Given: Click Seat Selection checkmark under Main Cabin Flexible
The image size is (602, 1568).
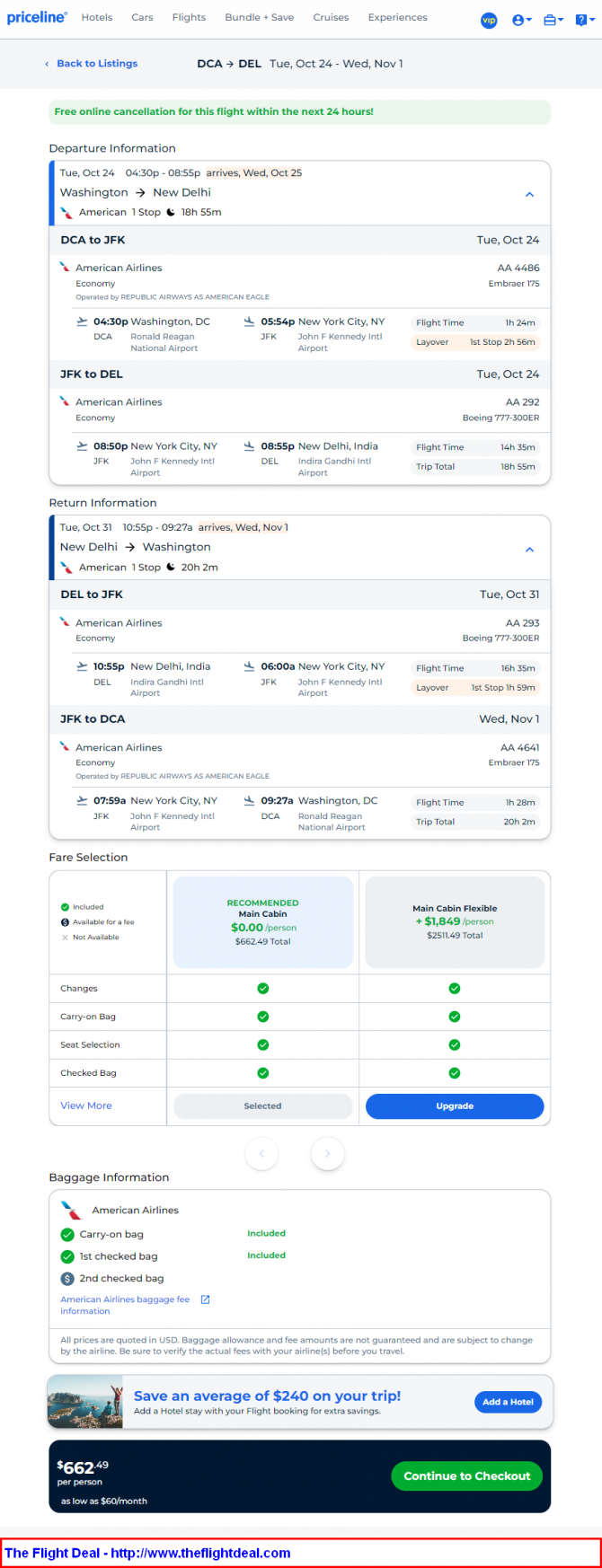Looking at the screenshot, I should coord(455,1045).
